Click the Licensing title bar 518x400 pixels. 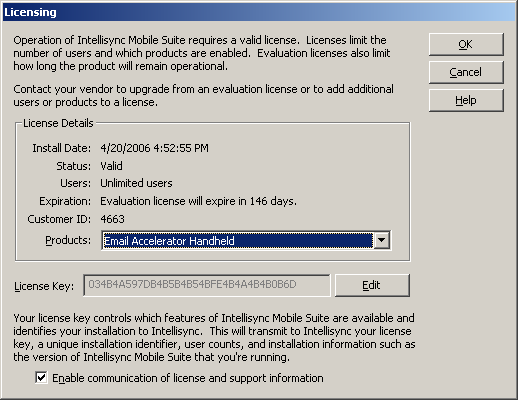coord(259,12)
